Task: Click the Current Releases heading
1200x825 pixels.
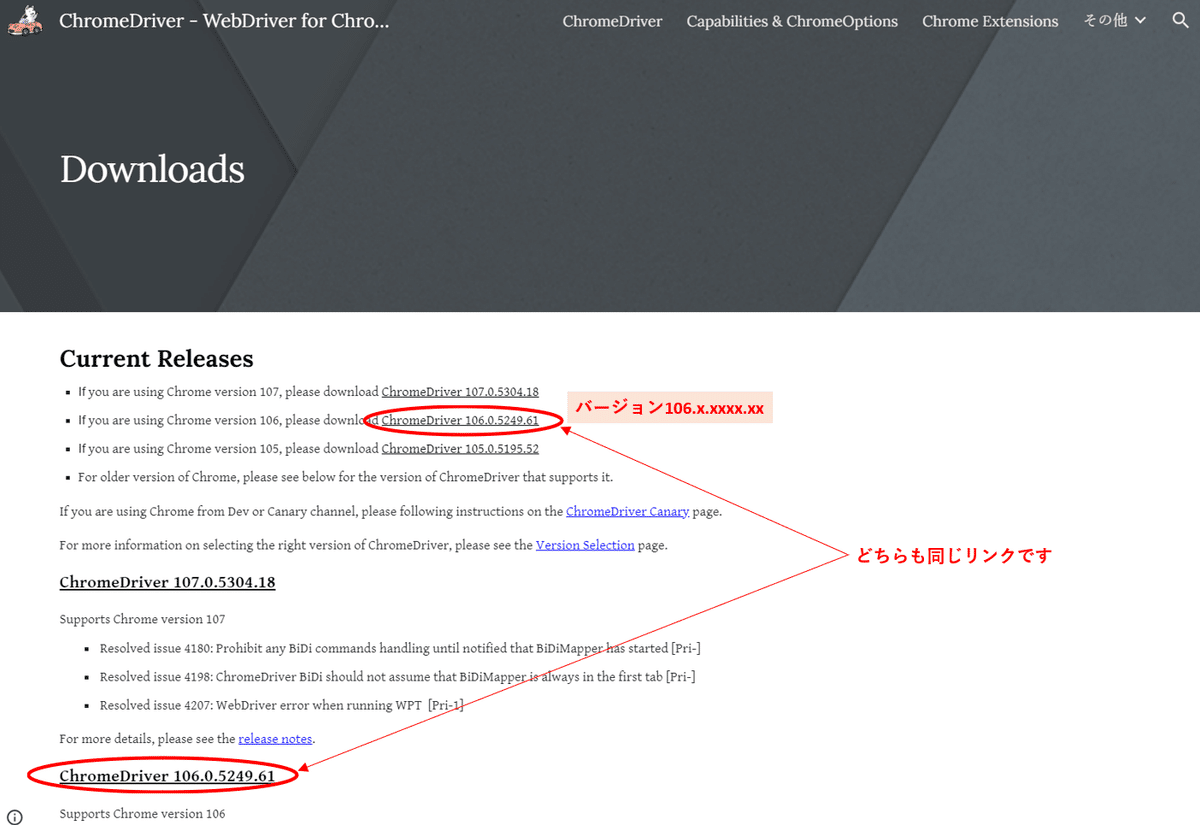Action: [156, 358]
